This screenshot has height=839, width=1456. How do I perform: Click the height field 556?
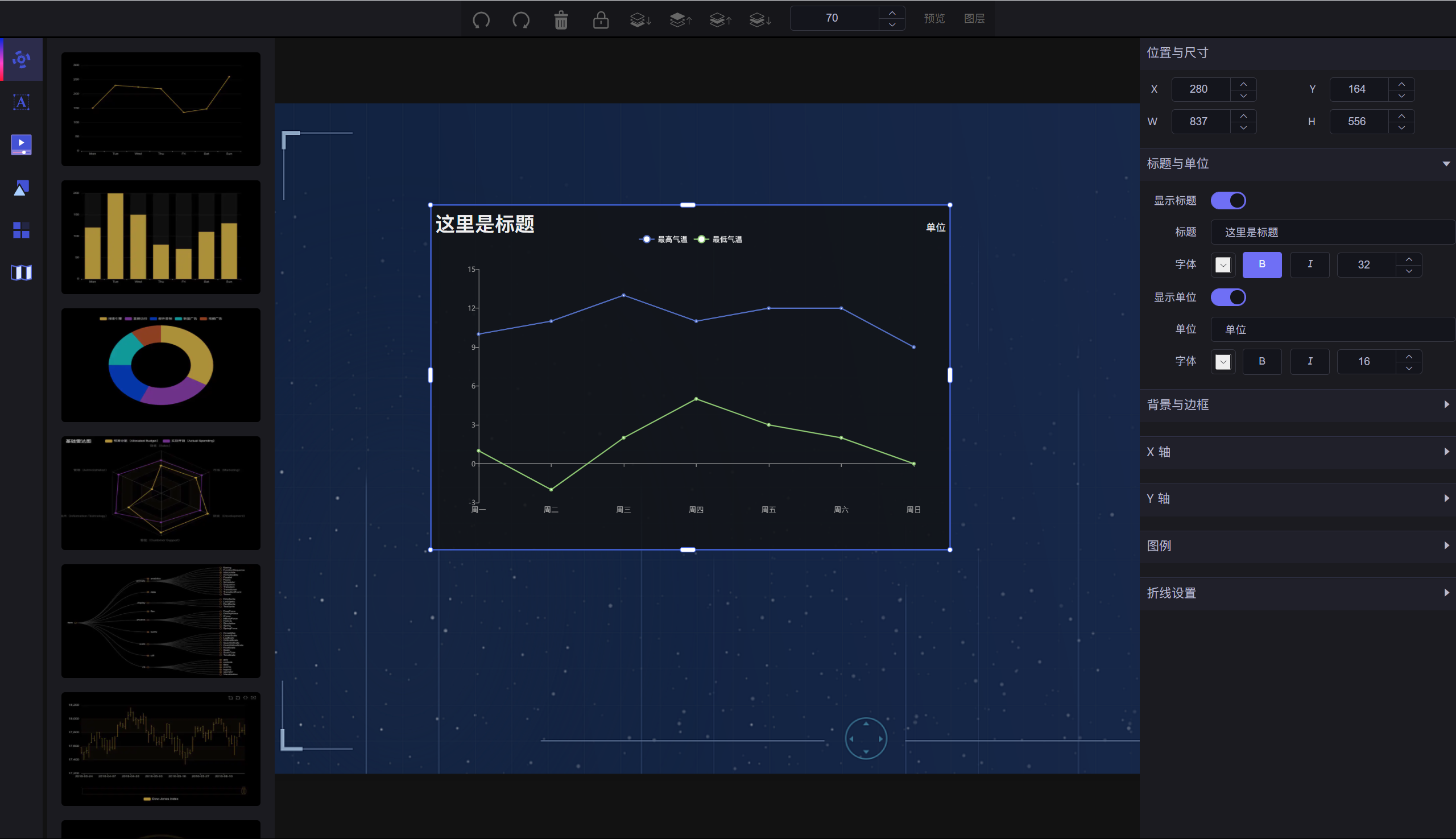click(x=1359, y=122)
